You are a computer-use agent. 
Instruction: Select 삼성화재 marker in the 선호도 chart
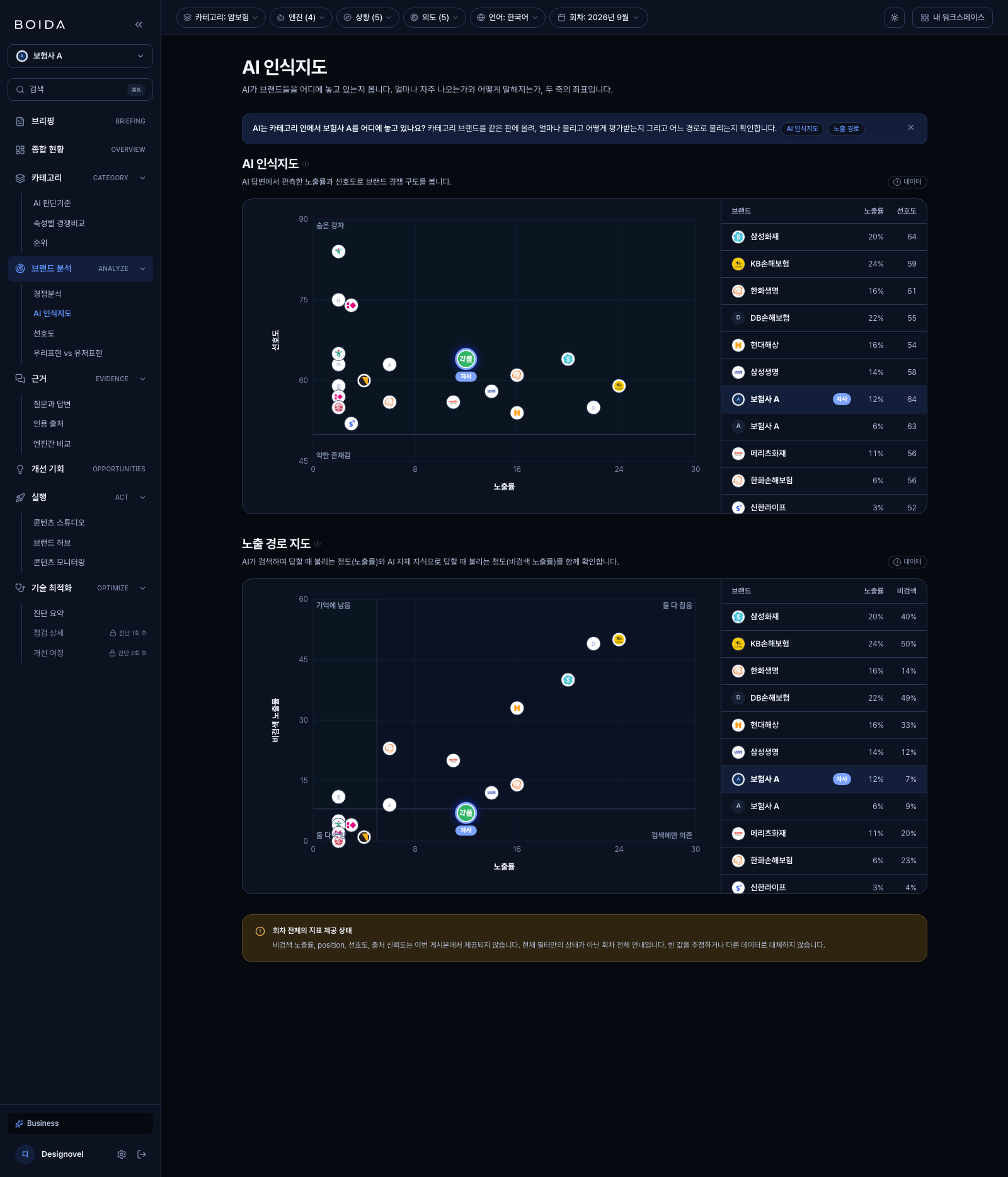tap(568, 359)
